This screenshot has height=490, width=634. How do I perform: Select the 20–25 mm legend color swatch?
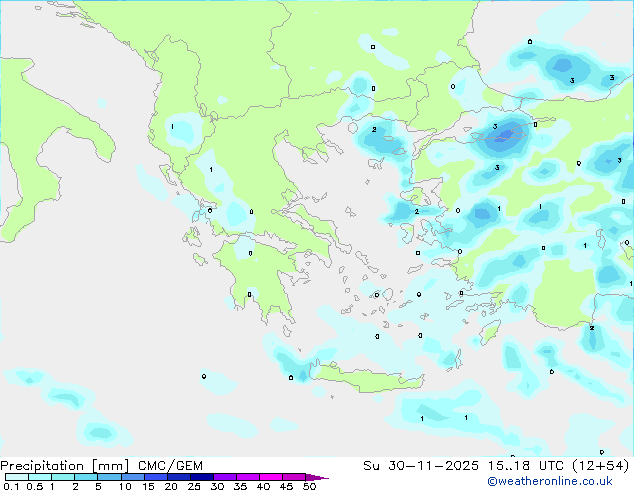tap(179, 477)
